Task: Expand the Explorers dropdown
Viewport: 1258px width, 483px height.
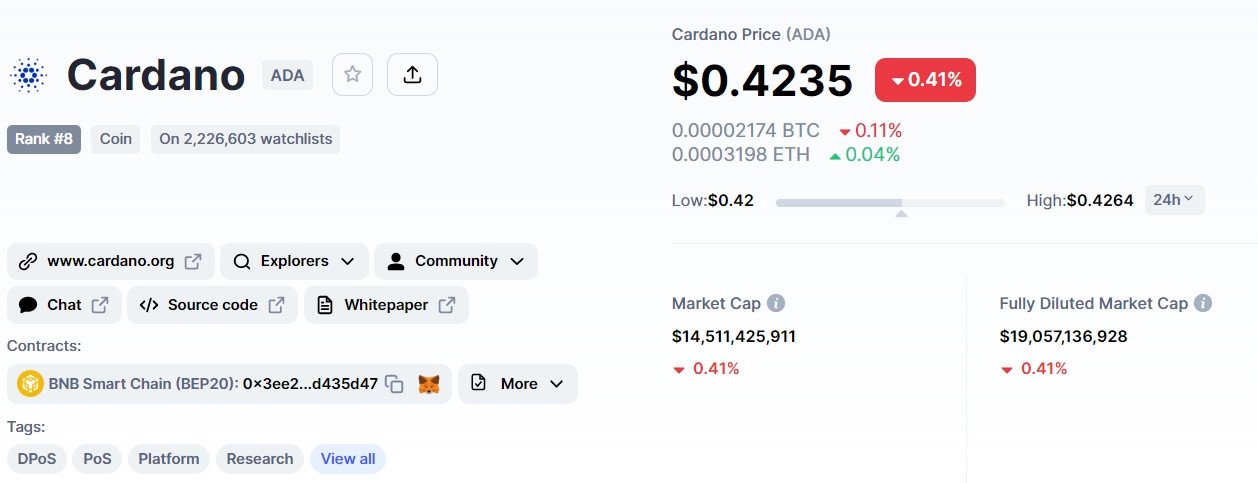Action: coord(294,261)
